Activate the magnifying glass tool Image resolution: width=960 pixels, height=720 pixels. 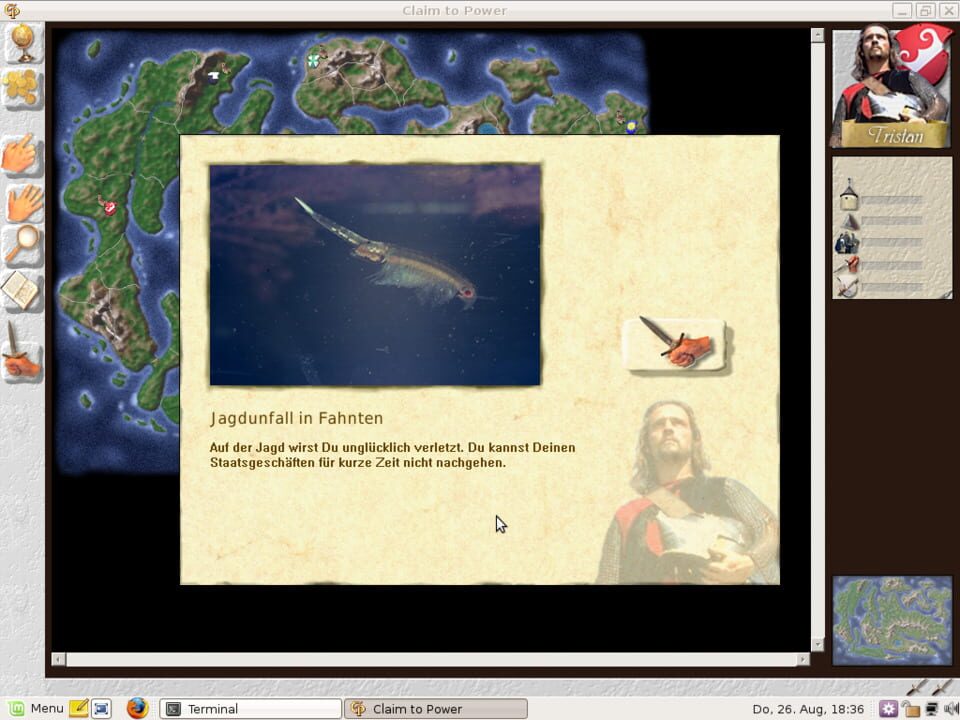pyautogui.click(x=22, y=244)
